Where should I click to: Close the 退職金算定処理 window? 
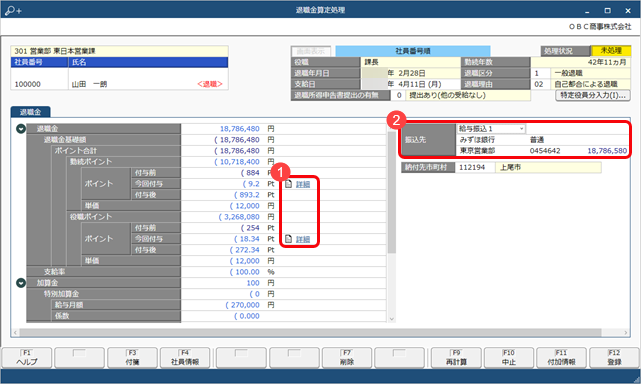628,11
